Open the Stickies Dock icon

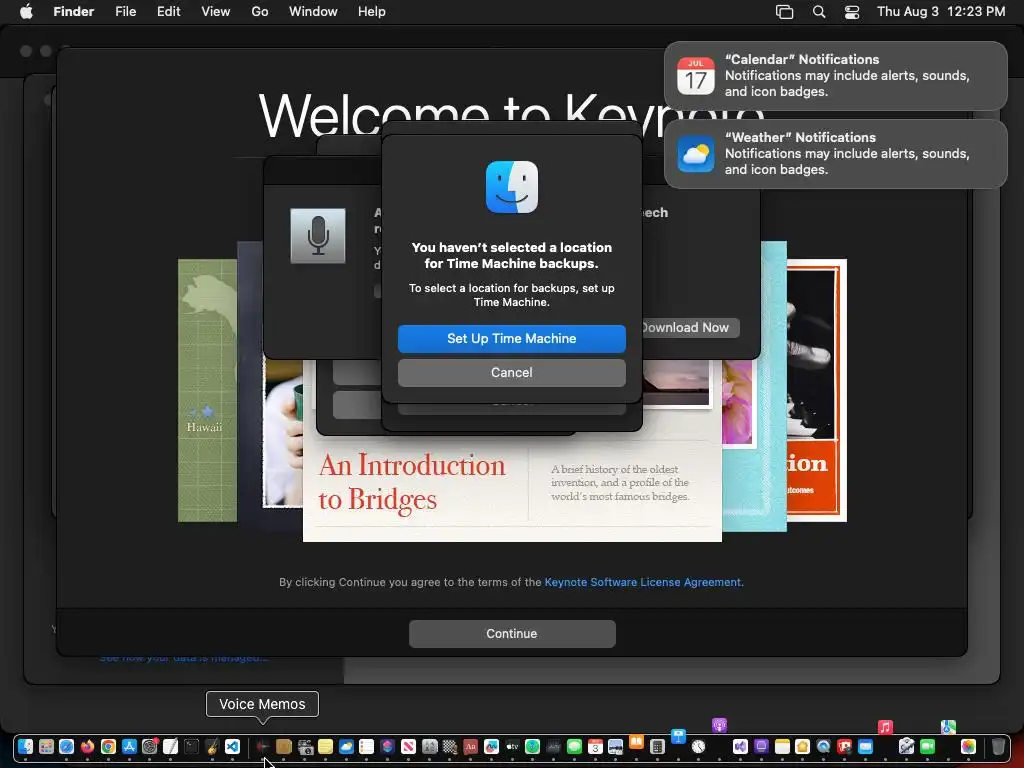pos(325,746)
